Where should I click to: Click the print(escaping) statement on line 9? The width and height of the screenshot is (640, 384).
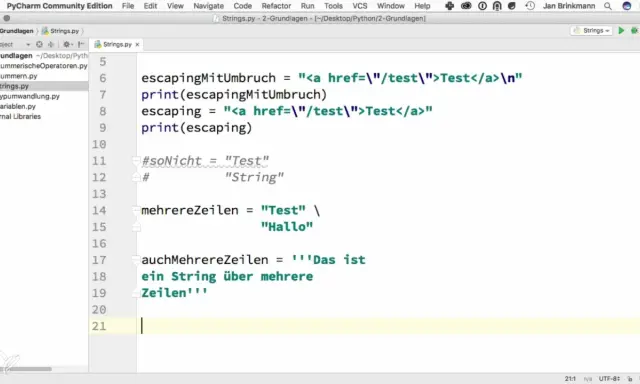pyautogui.click(x=197, y=128)
